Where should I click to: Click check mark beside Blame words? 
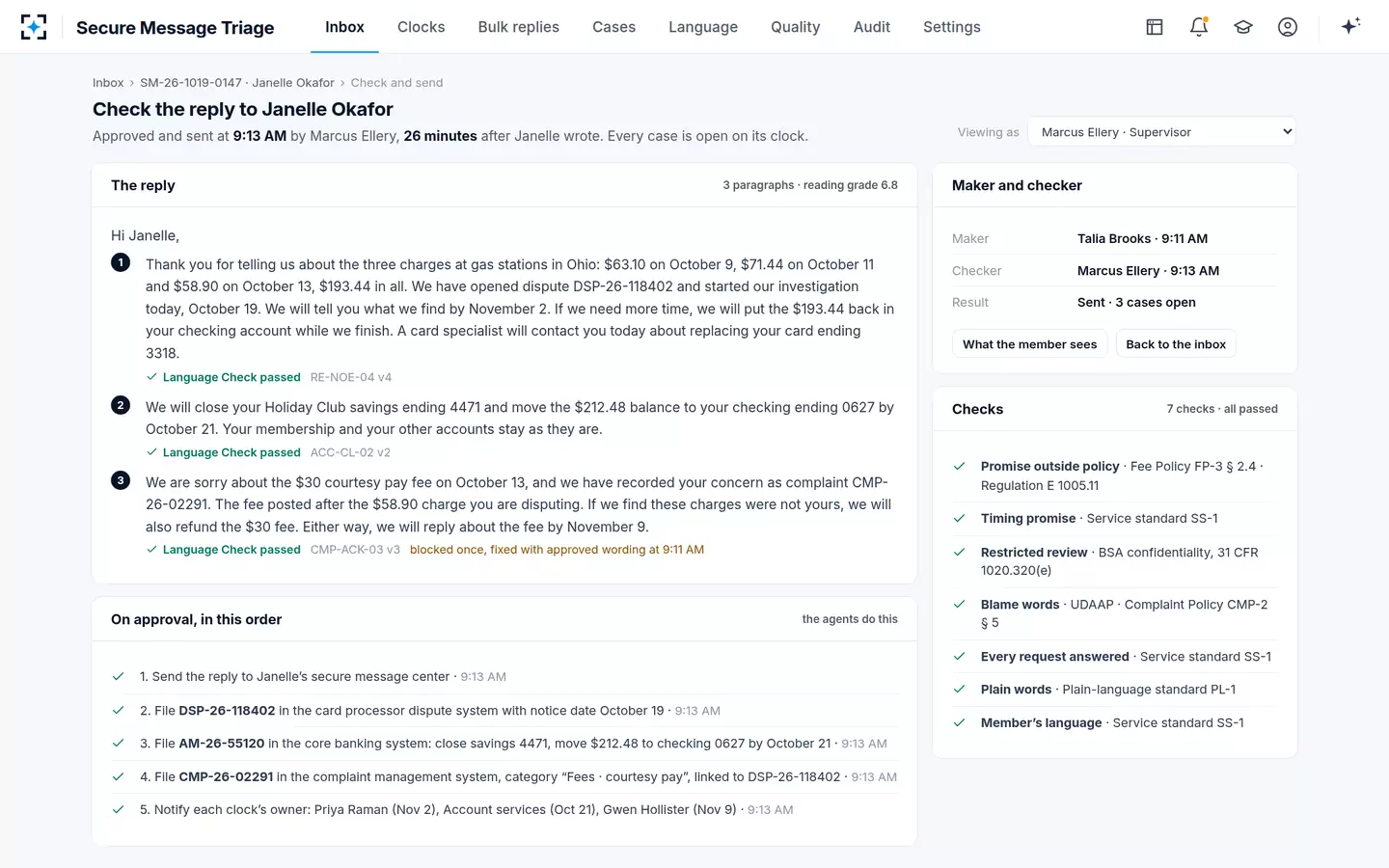click(960, 605)
